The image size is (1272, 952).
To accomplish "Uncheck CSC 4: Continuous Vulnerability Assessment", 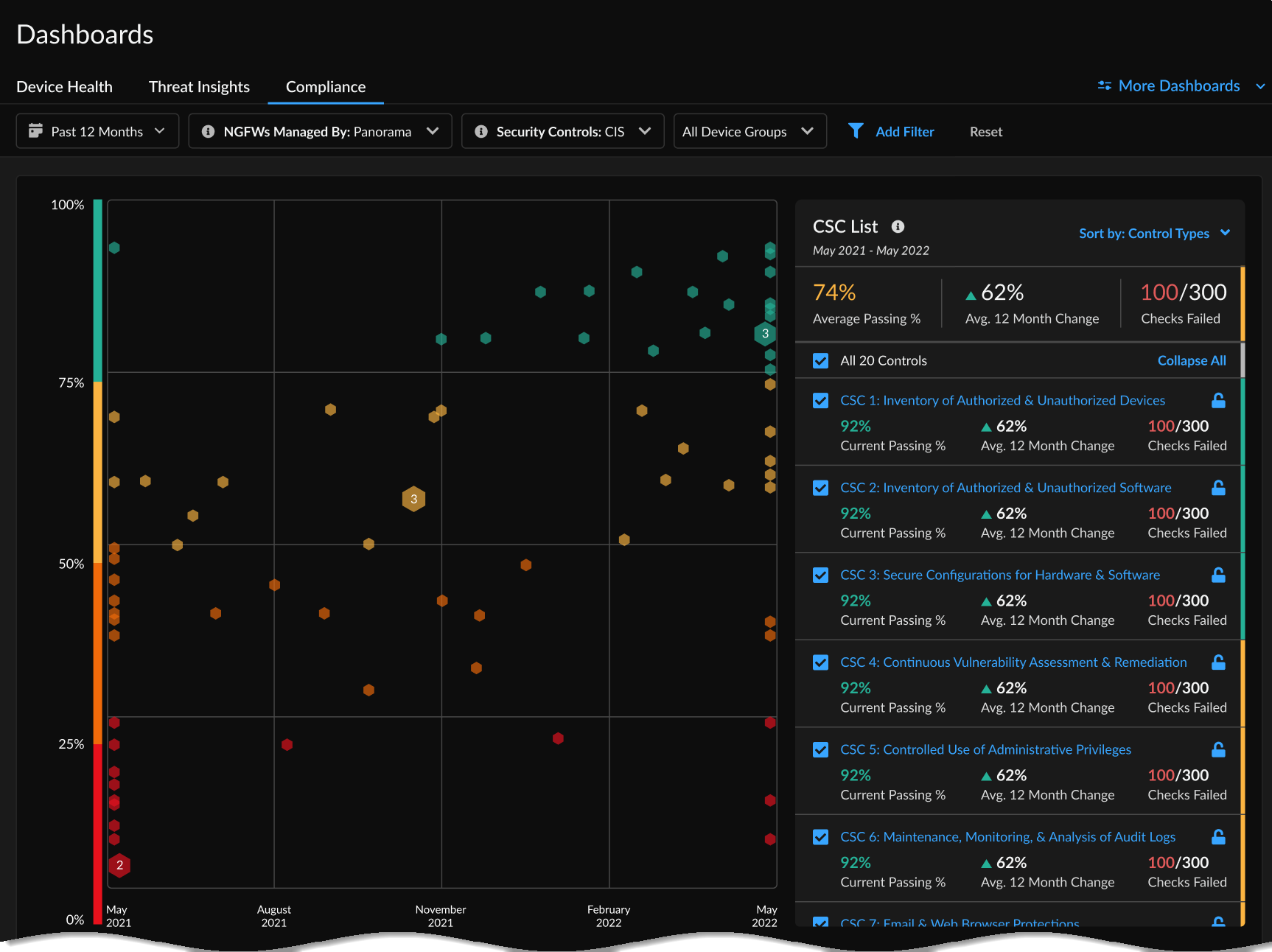I will click(820, 662).
